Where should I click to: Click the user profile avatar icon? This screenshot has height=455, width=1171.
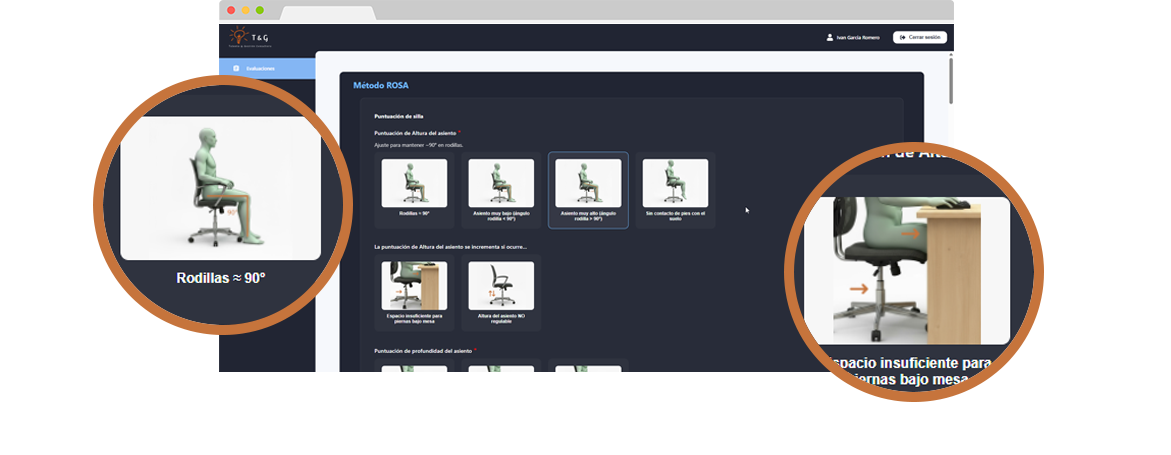tap(830, 37)
